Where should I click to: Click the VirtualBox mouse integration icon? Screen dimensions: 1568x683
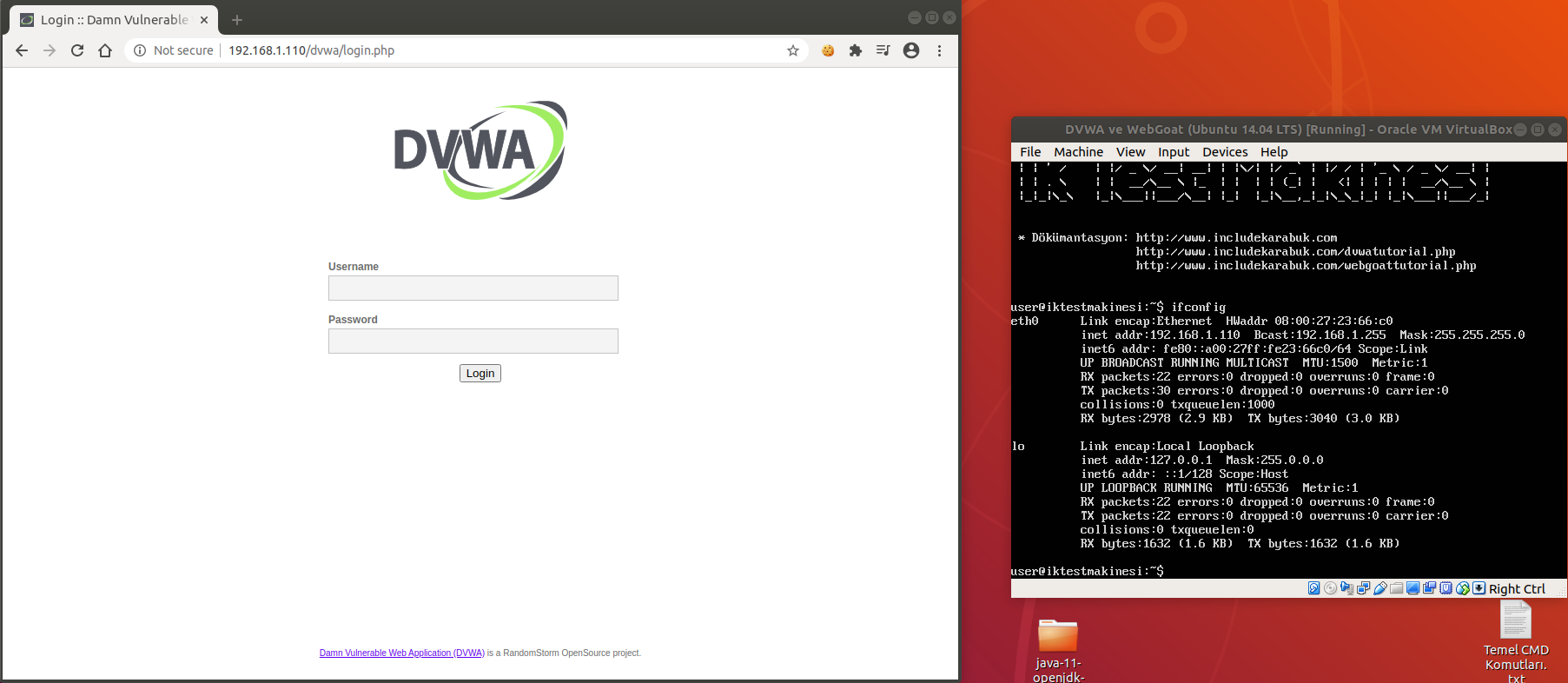point(1463,588)
